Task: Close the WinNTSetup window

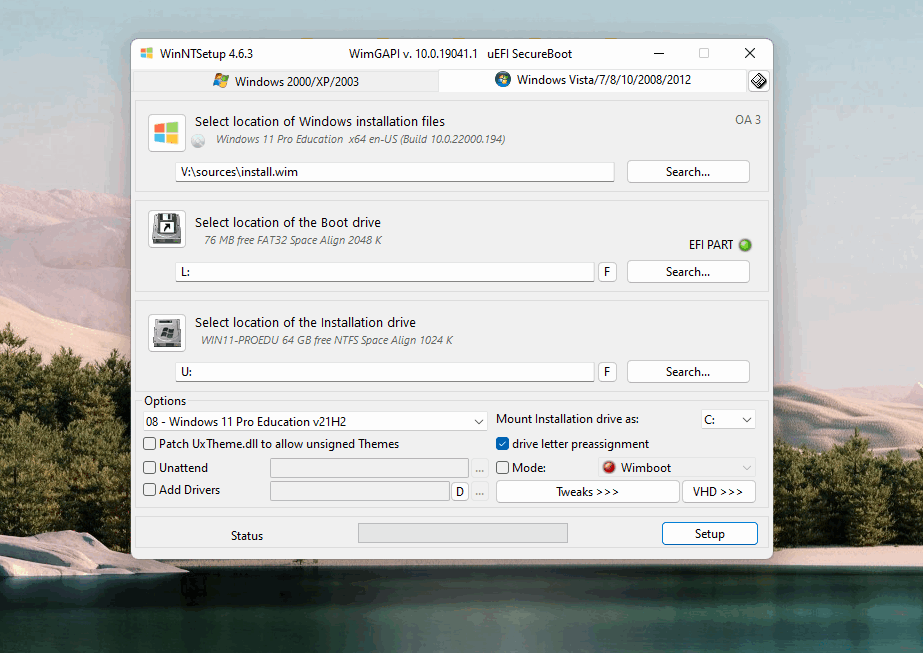Action: click(750, 54)
